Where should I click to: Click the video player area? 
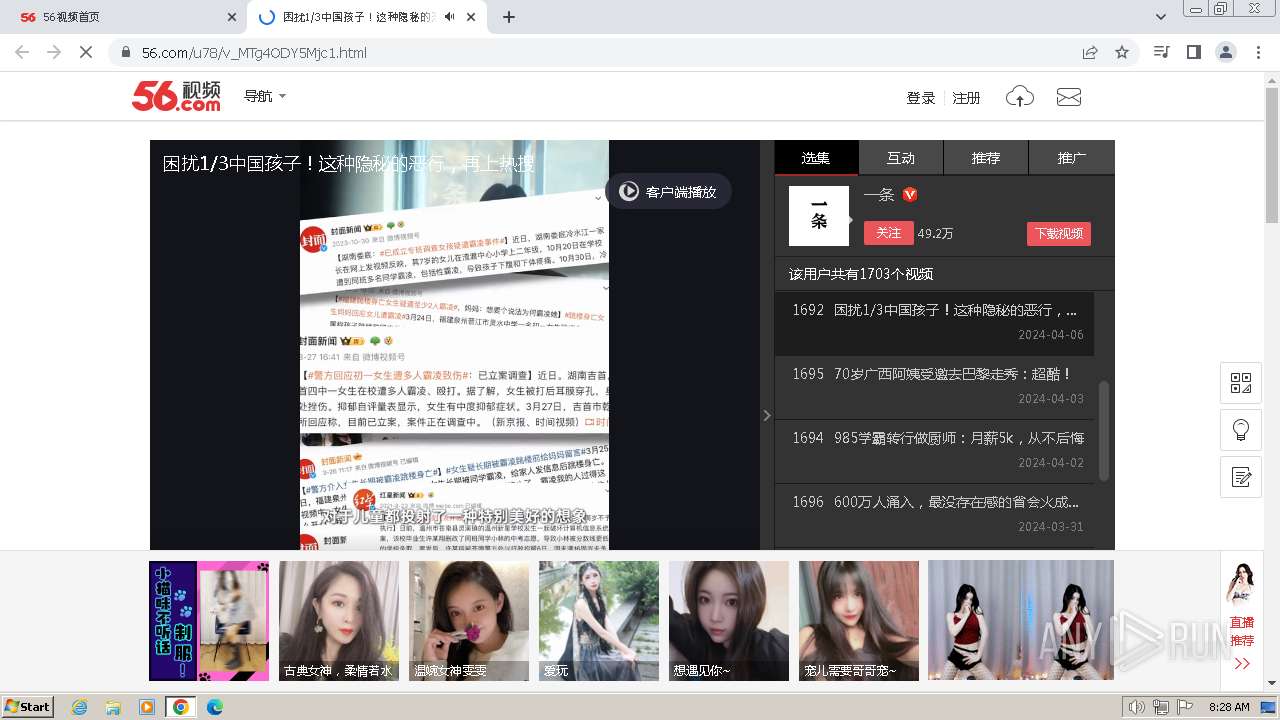(455, 345)
